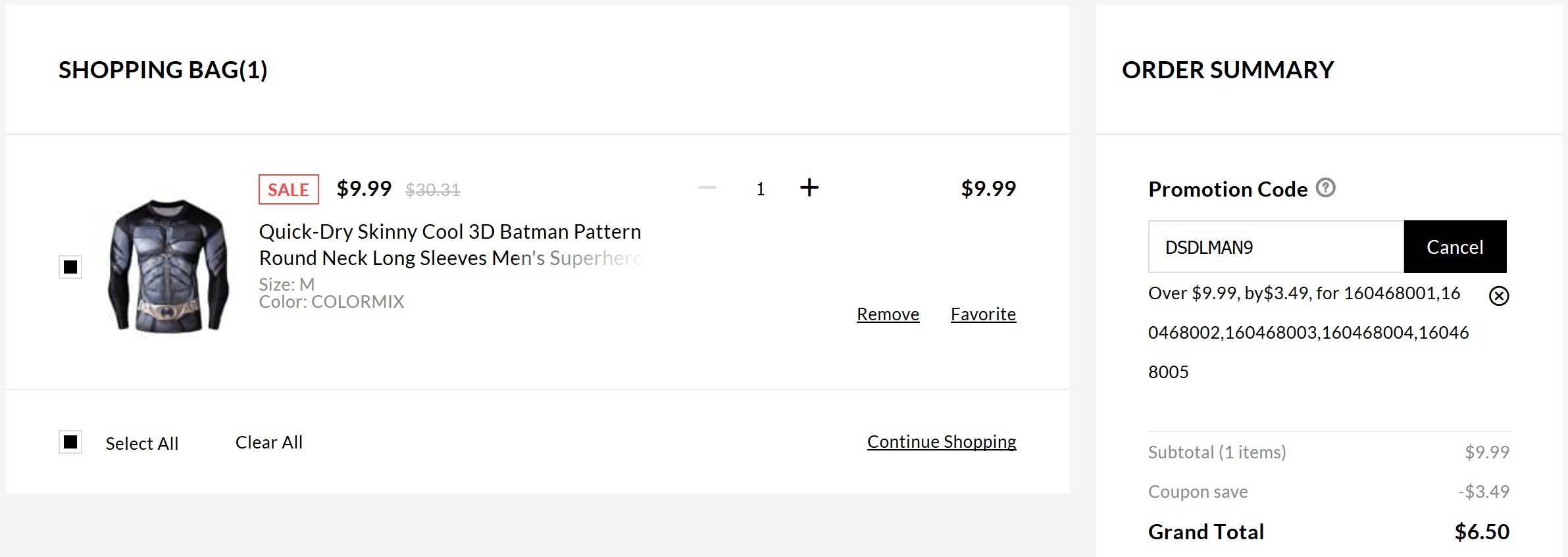Decrease item quantity with the minus icon
1568x557 pixels.
pyautogui.click(x=707, y=188)
